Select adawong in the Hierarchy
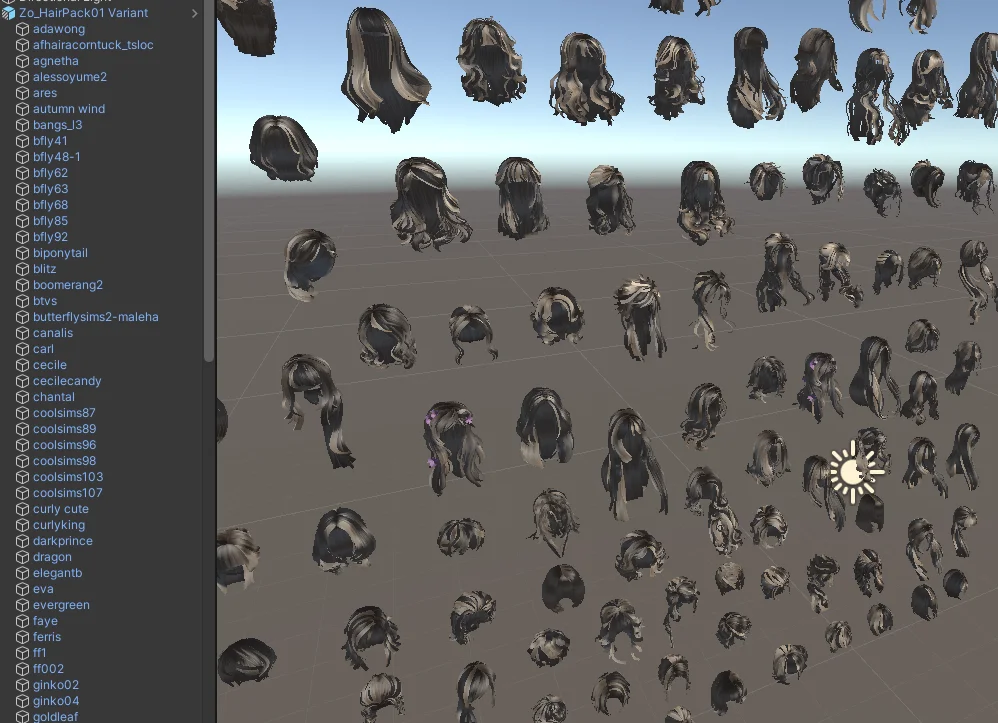 tap(60, 29)
